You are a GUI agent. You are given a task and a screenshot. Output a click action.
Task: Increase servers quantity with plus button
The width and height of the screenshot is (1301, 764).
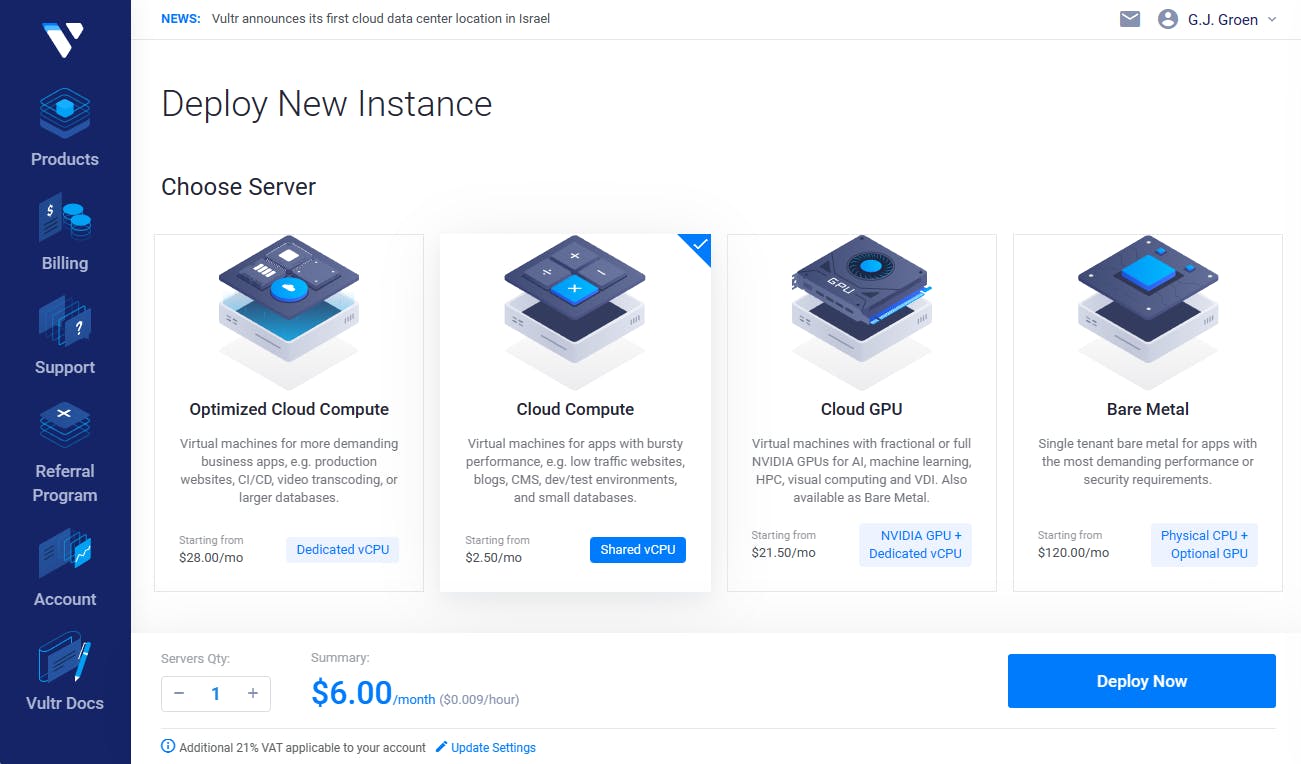point(253,693)
